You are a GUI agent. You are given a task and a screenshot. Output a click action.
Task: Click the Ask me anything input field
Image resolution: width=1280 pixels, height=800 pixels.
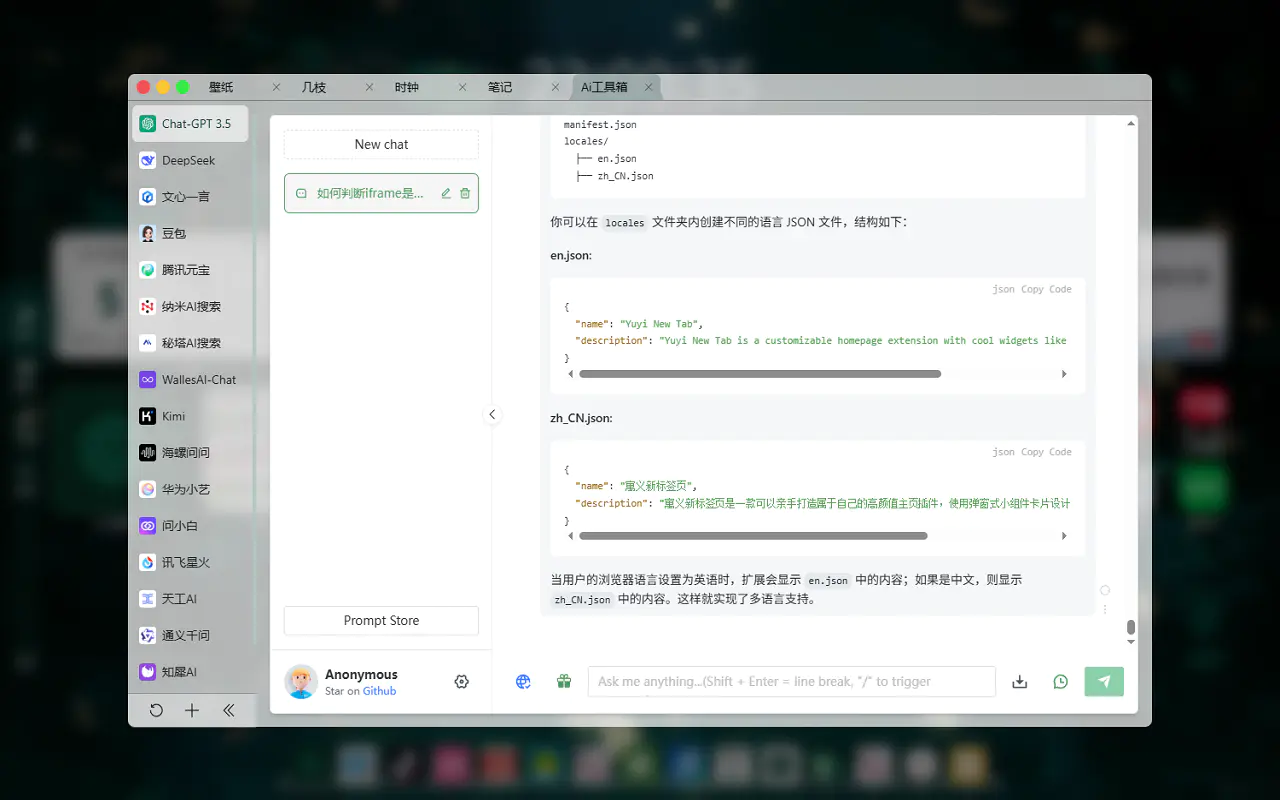point(790,682)
